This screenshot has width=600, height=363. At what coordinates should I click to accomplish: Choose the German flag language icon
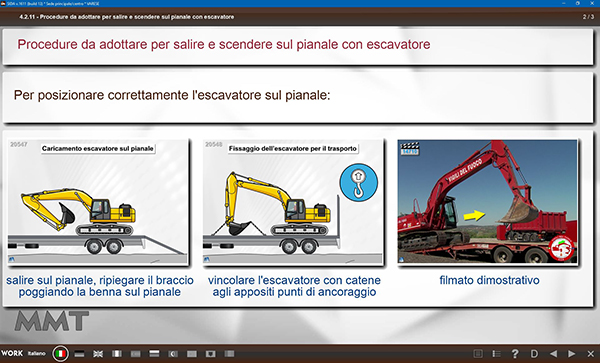tap(79, 354)
